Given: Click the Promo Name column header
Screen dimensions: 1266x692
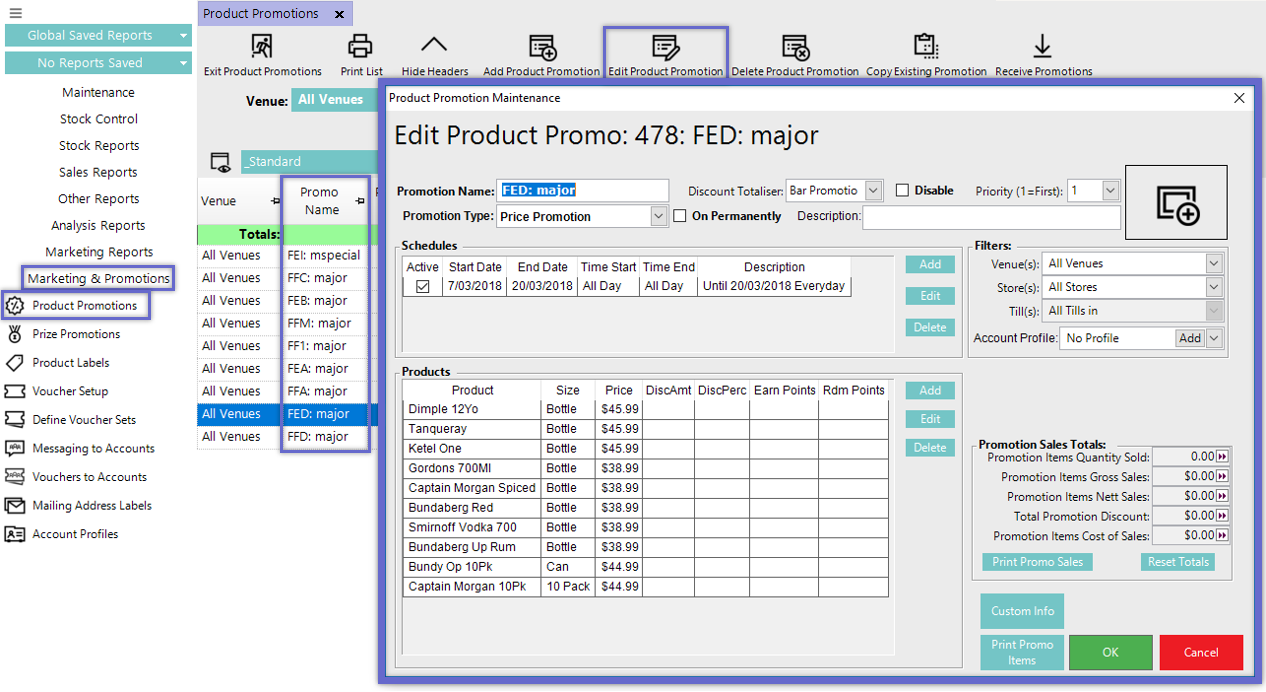Looking at the screenshot, I should pos(320,201).
